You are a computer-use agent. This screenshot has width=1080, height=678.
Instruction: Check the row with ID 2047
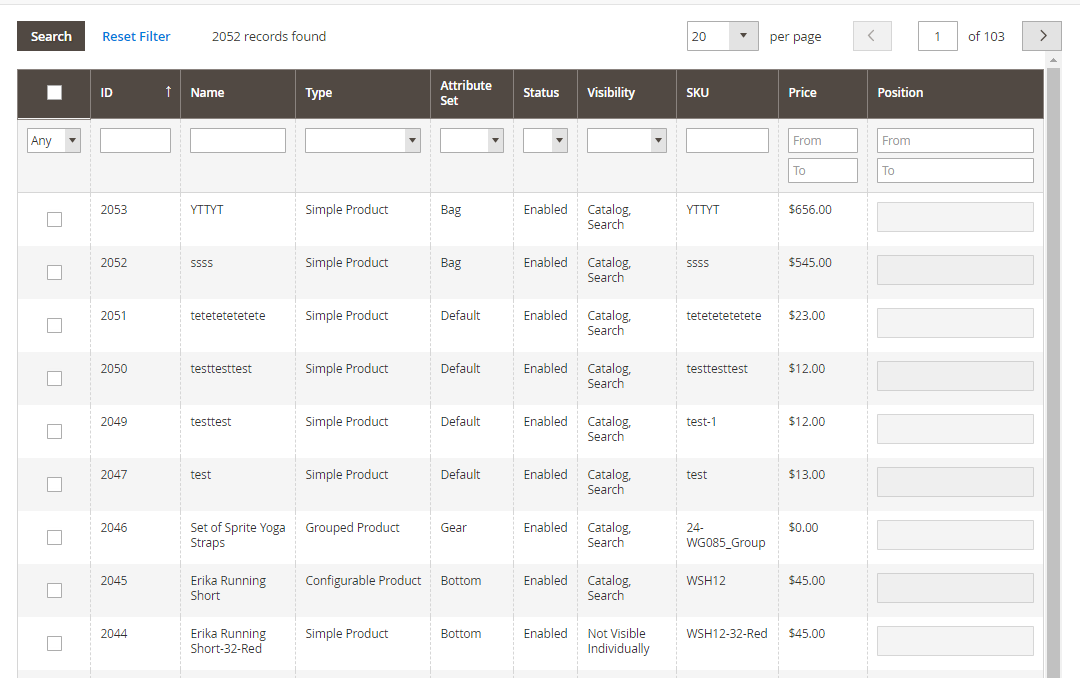click(54, 484)
